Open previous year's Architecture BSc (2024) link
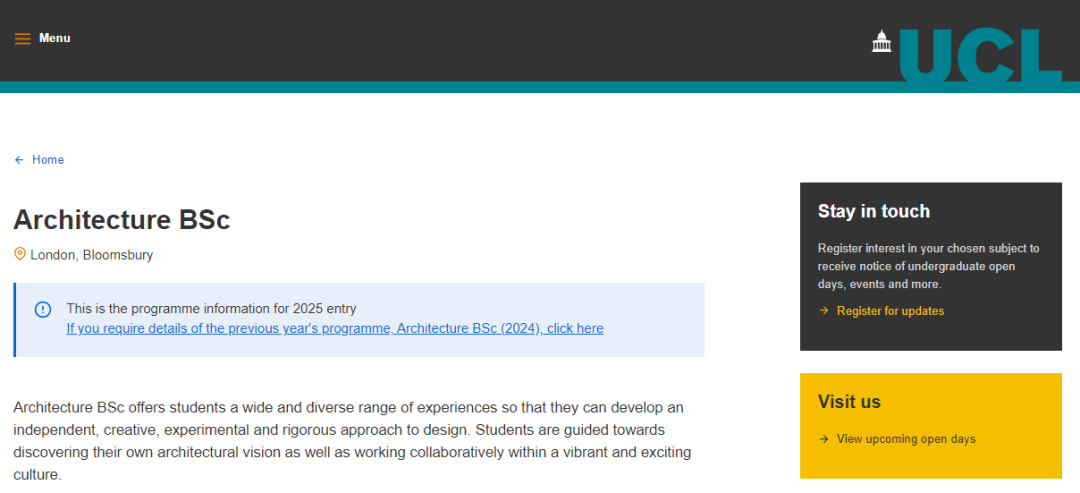The image size is (1080, 493). [x=335, y=328]
